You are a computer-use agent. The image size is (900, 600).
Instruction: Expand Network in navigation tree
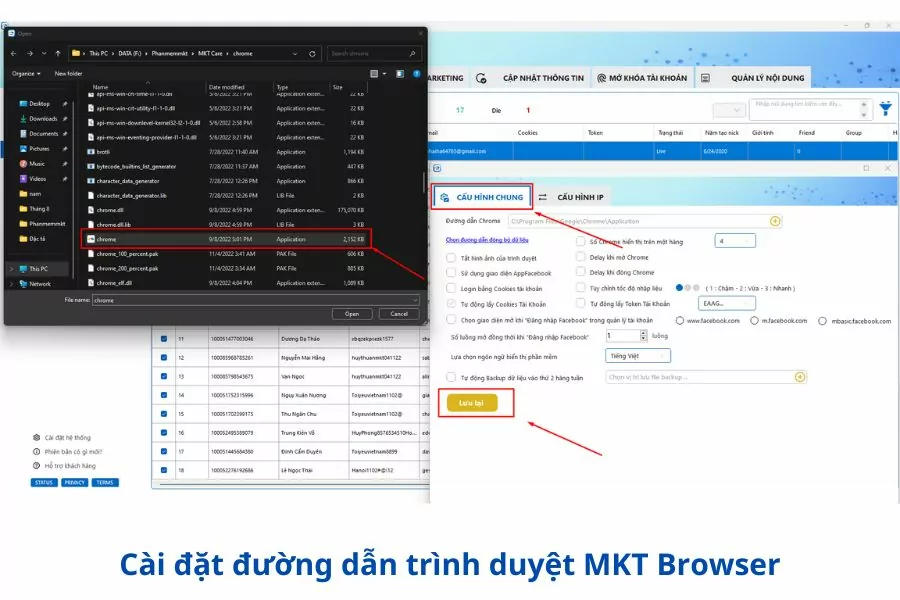pyautogui.click(x=11, y=284)
